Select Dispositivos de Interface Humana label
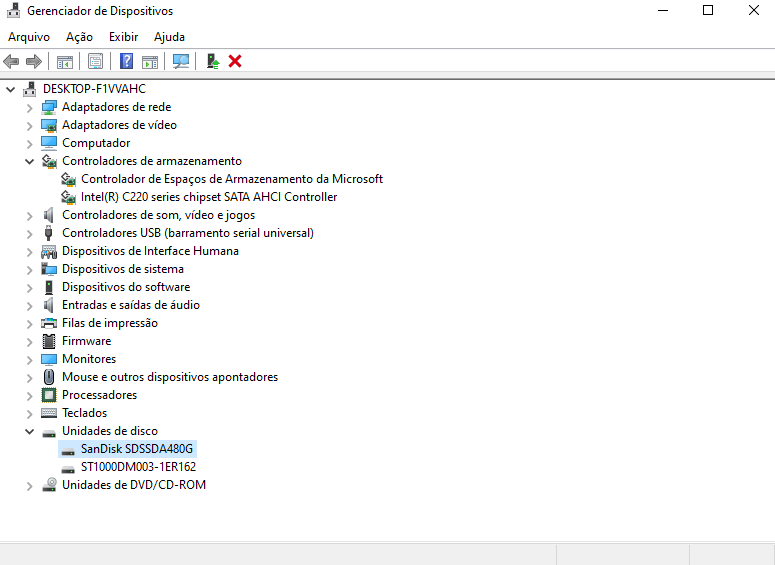Viewport: 775px width, 565px height. click(x=150, y=251)
